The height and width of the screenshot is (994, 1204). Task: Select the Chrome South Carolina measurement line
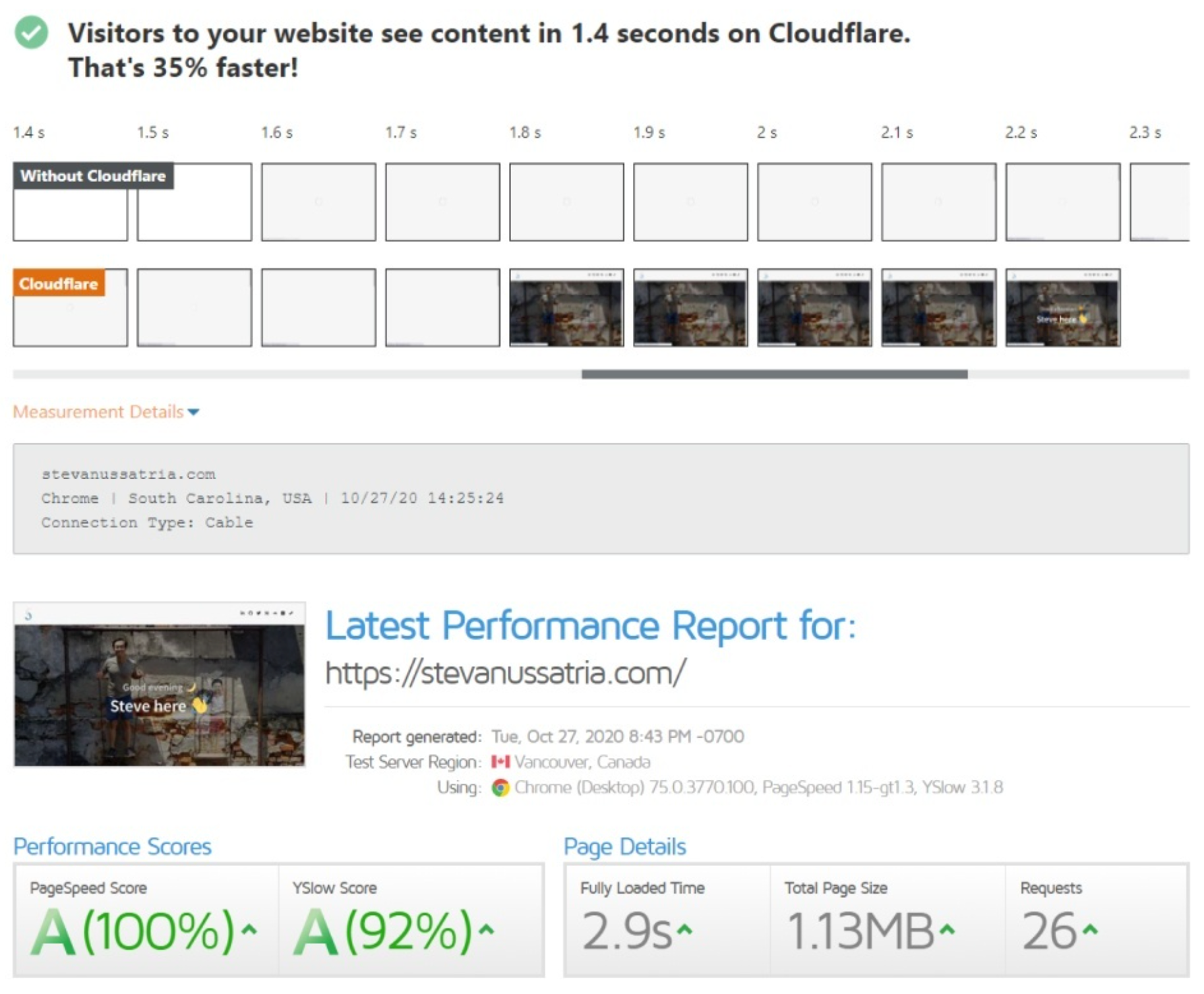coord(272,498)
